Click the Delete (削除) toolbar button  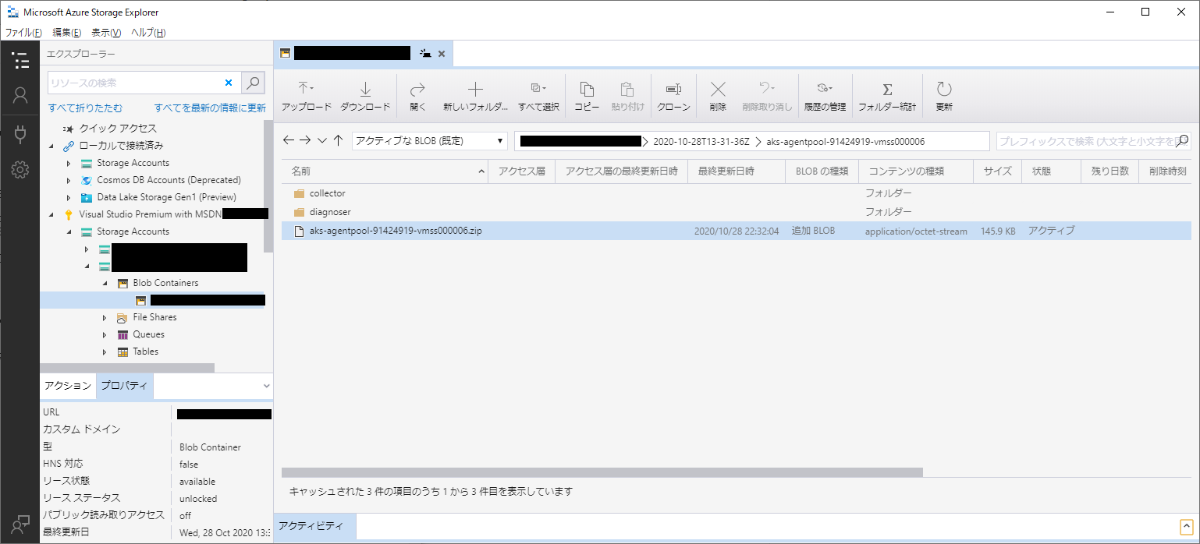[718, 97]
